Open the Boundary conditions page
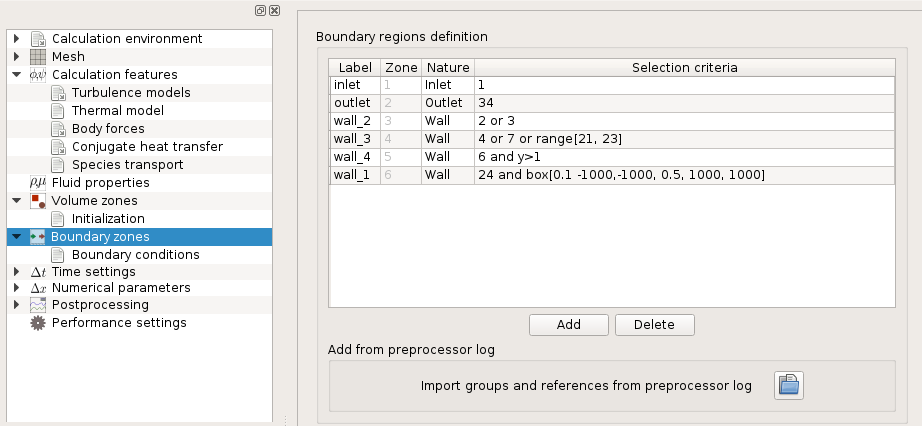 [136, 255]
